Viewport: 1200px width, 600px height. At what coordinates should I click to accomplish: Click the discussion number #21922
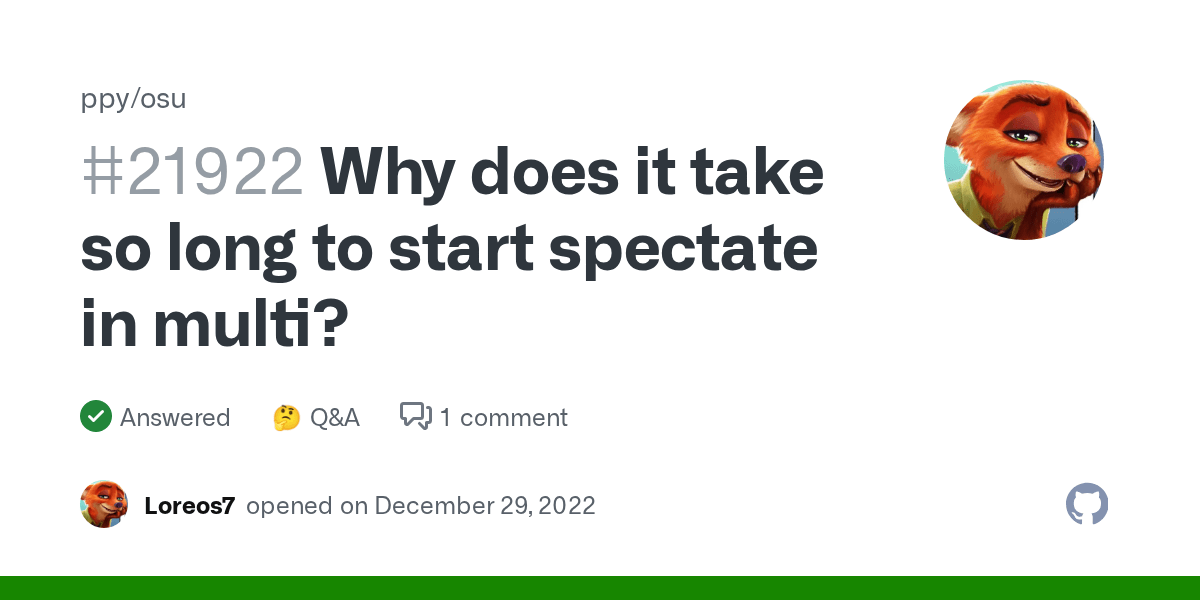coord(192,173)
